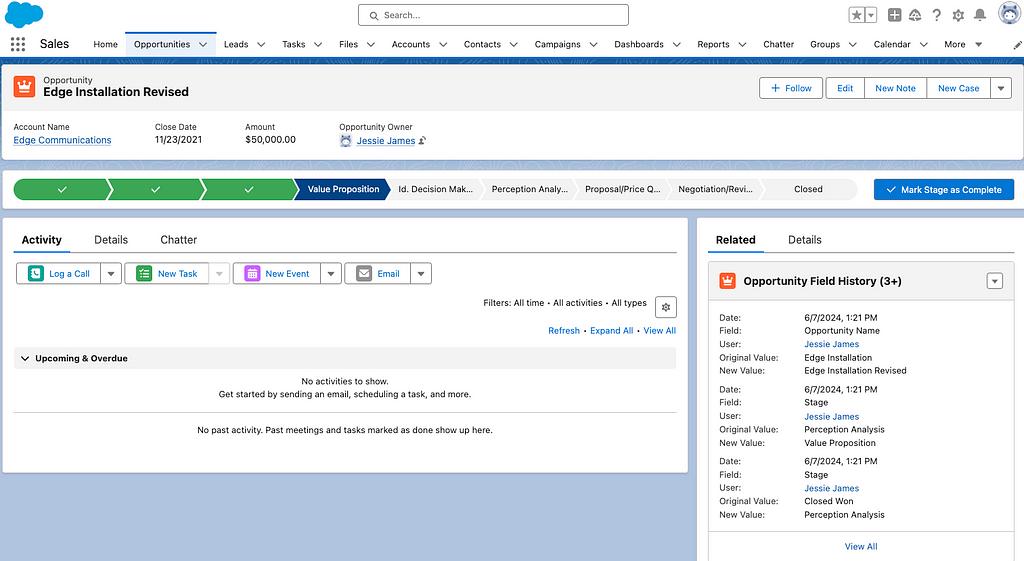Image resolution: width=1024 pixels, height=561 pixels.
Task: Open the Help question mark icon
Action: pyautogui.click(x=937, y=15)
